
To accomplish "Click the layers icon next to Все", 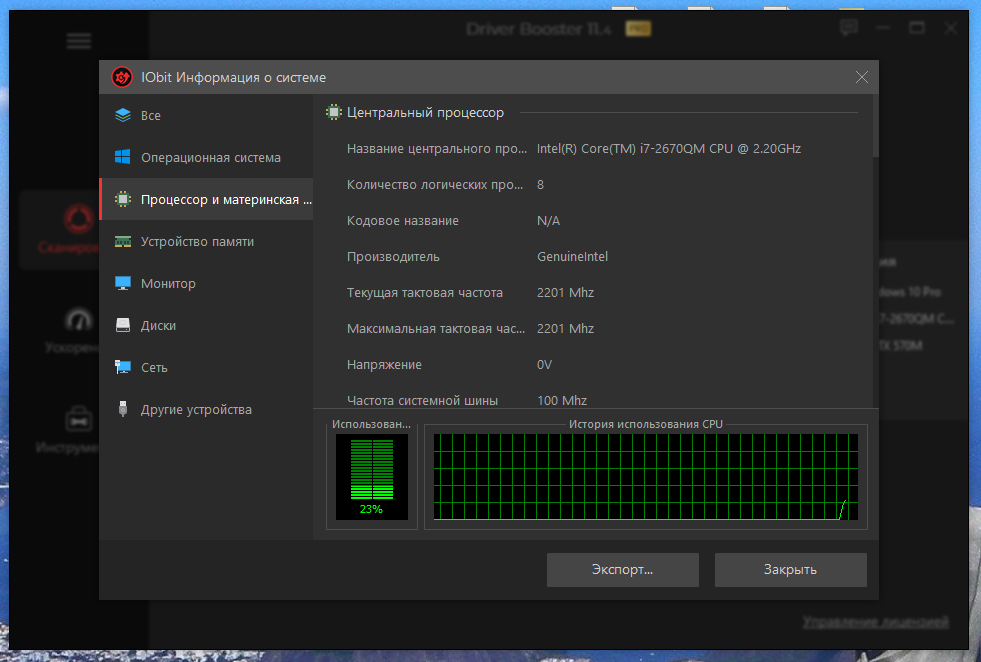I will 123,115.
